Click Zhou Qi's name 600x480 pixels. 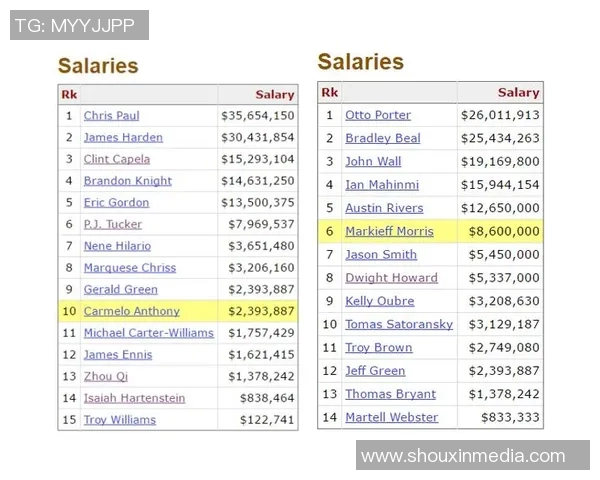106,376
